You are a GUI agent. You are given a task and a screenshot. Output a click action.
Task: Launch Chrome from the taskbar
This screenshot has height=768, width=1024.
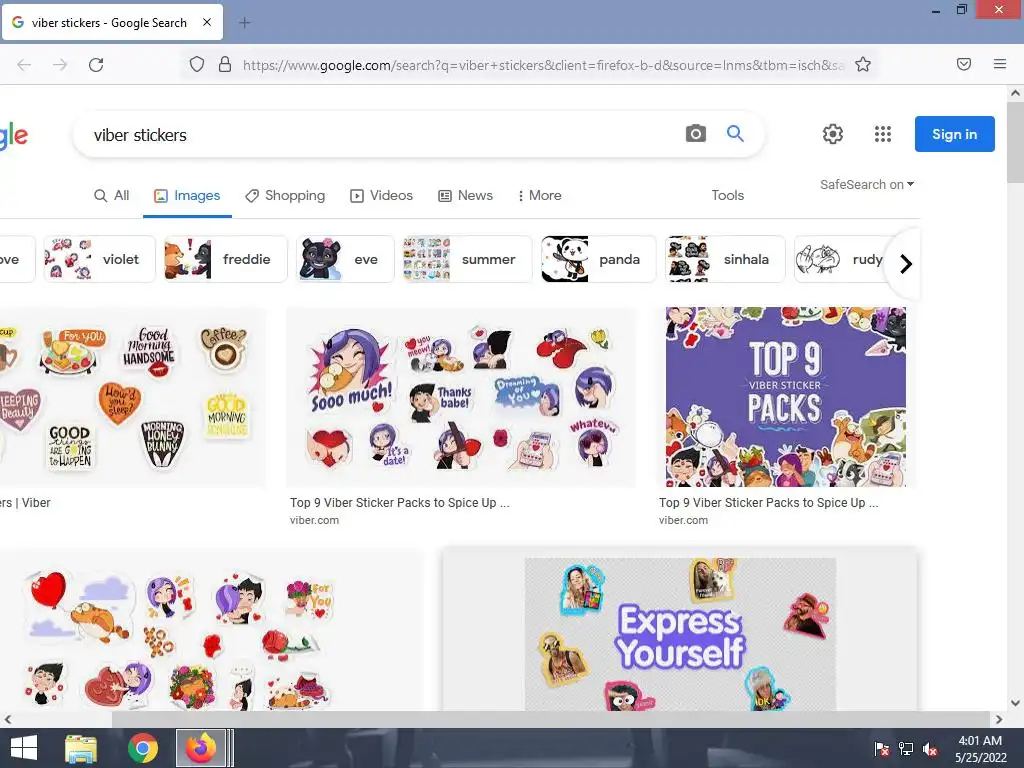coord(143,748)
